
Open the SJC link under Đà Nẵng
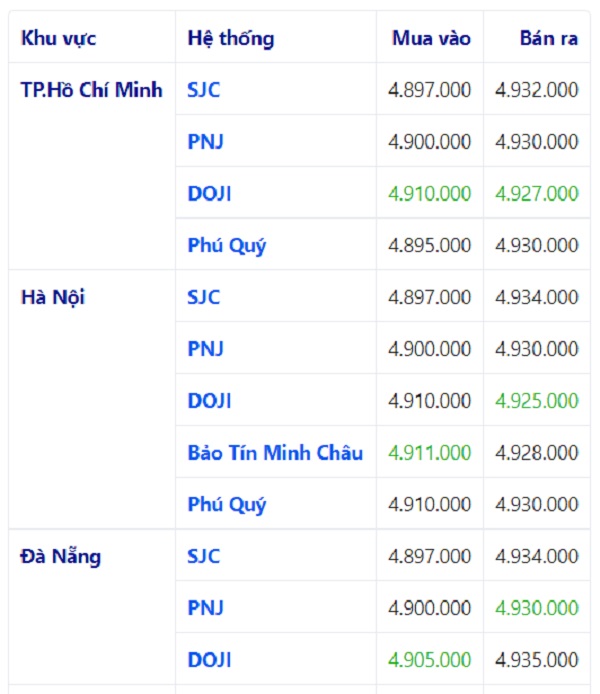coord(204,557)
